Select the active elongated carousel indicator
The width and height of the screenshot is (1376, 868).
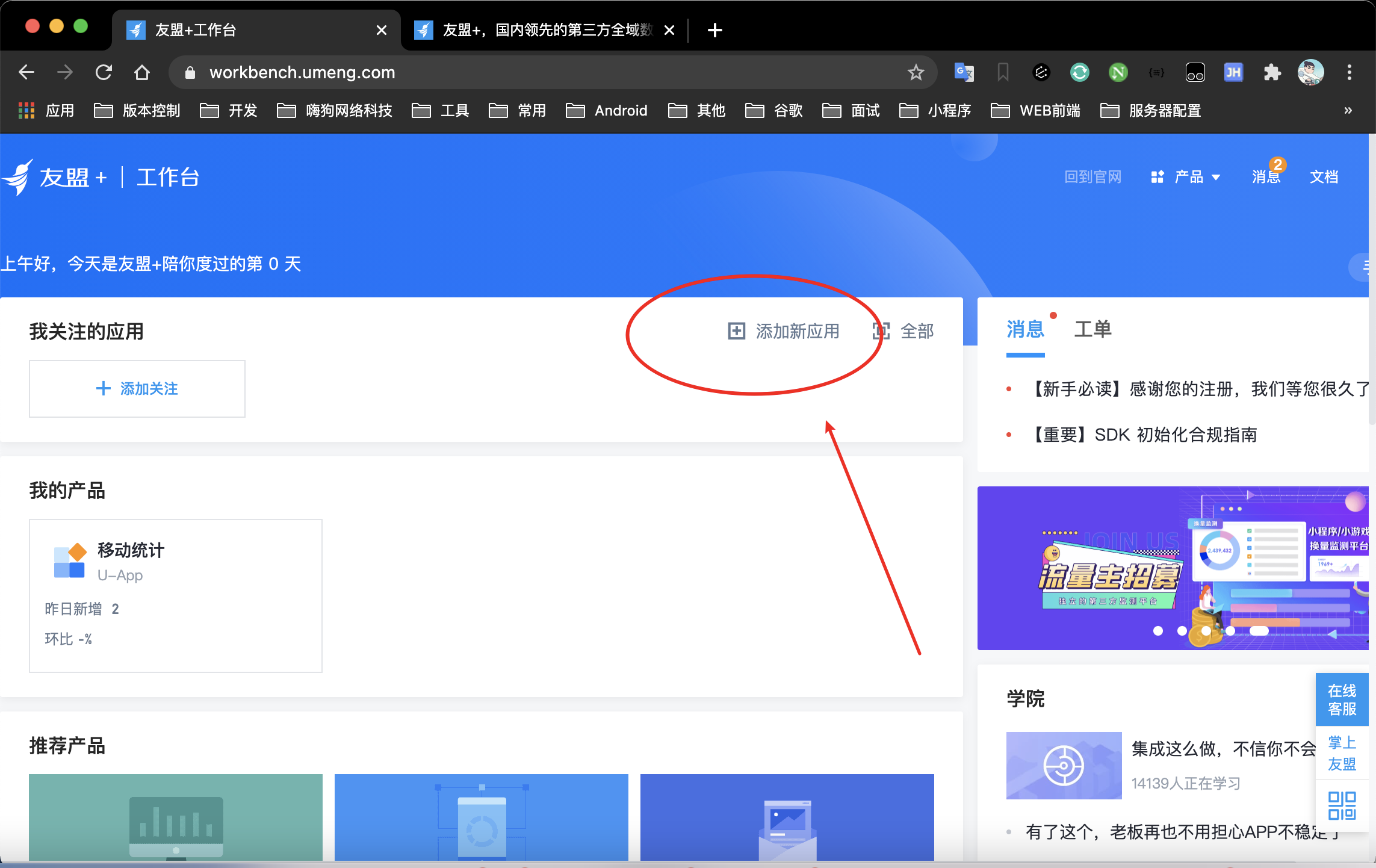[1259, 631]
